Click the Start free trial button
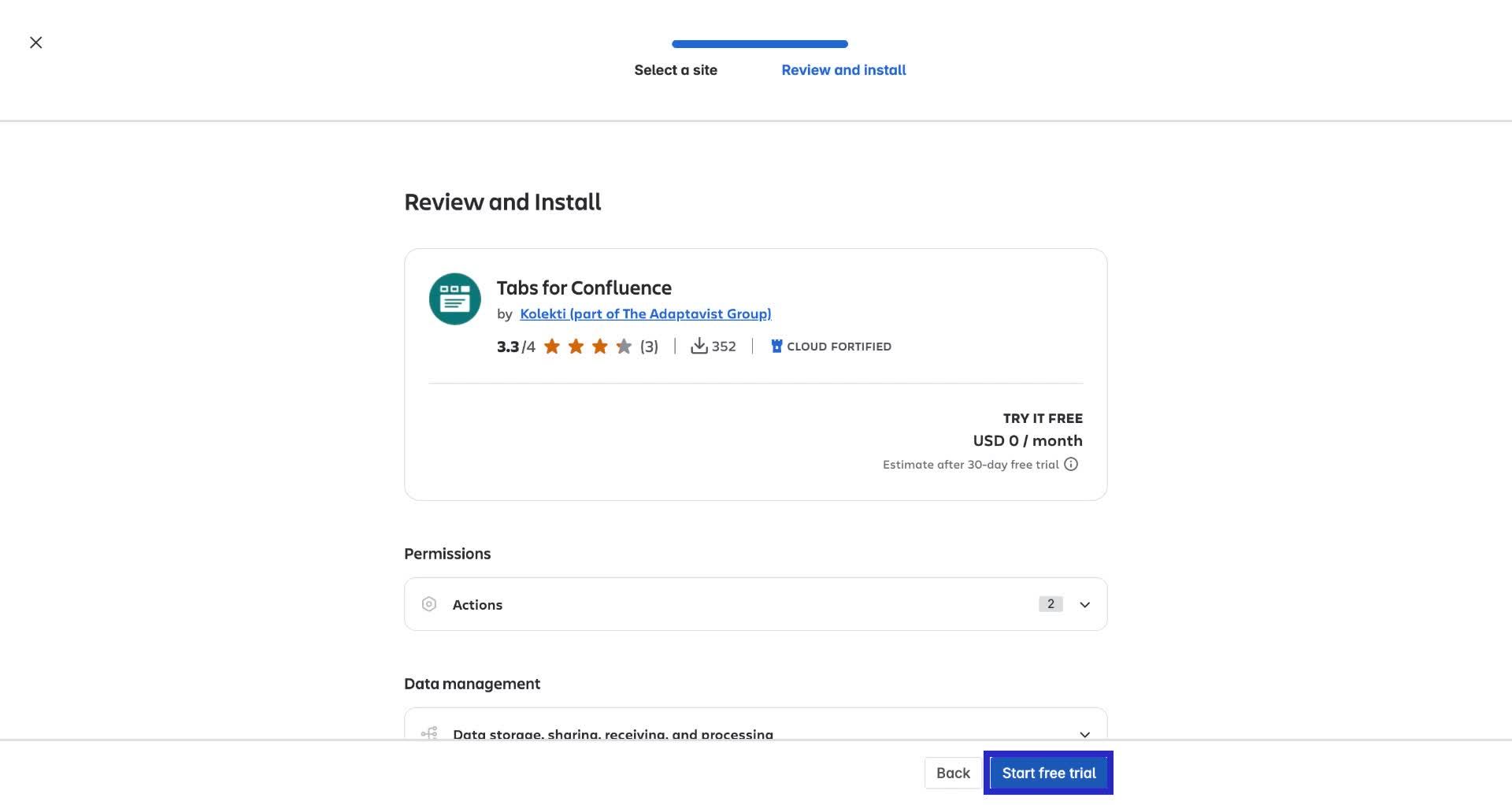Image resolution: width=1512 pixels, height=805 pixels. coord(1048,773)
